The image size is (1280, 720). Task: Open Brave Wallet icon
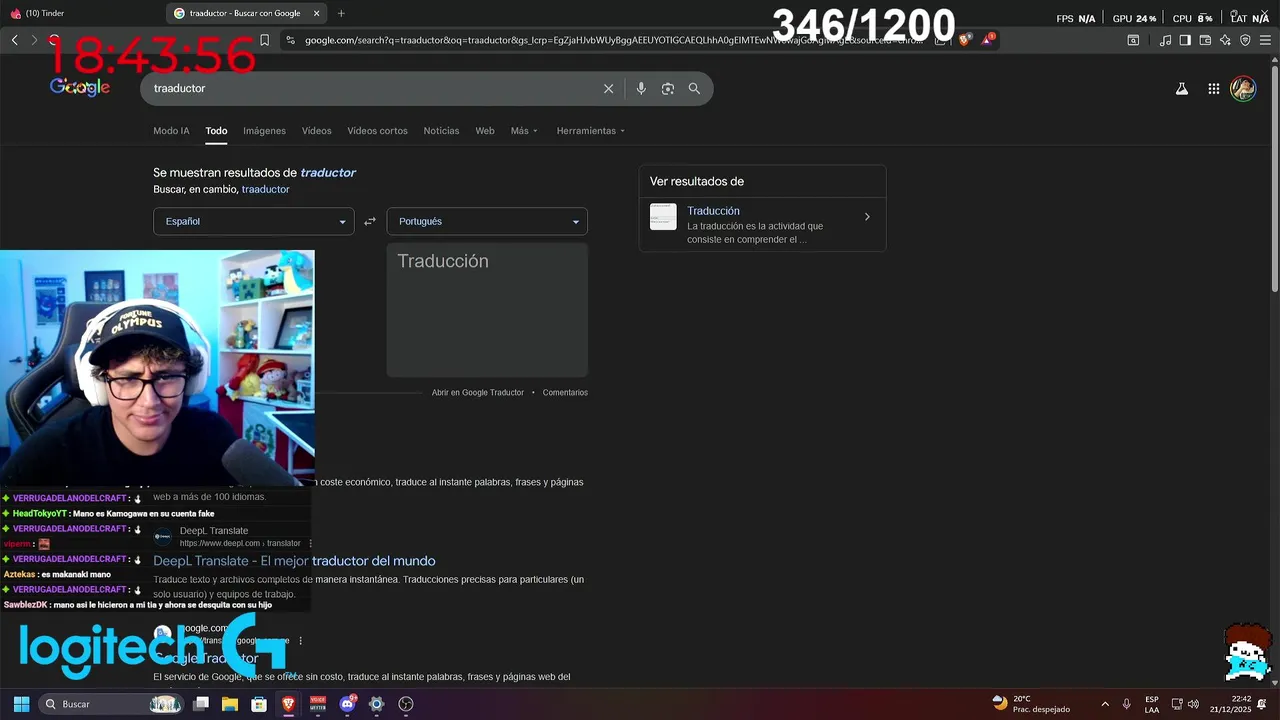click(1205, 40)
